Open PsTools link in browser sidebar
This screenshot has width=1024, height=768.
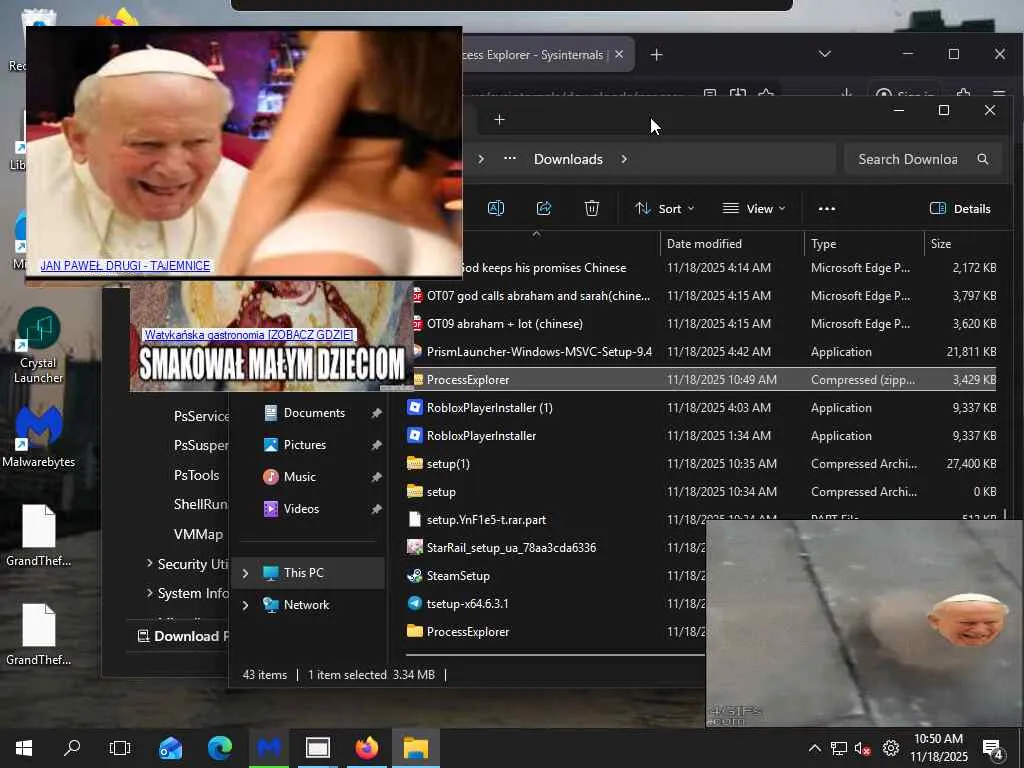coord(197,475)
